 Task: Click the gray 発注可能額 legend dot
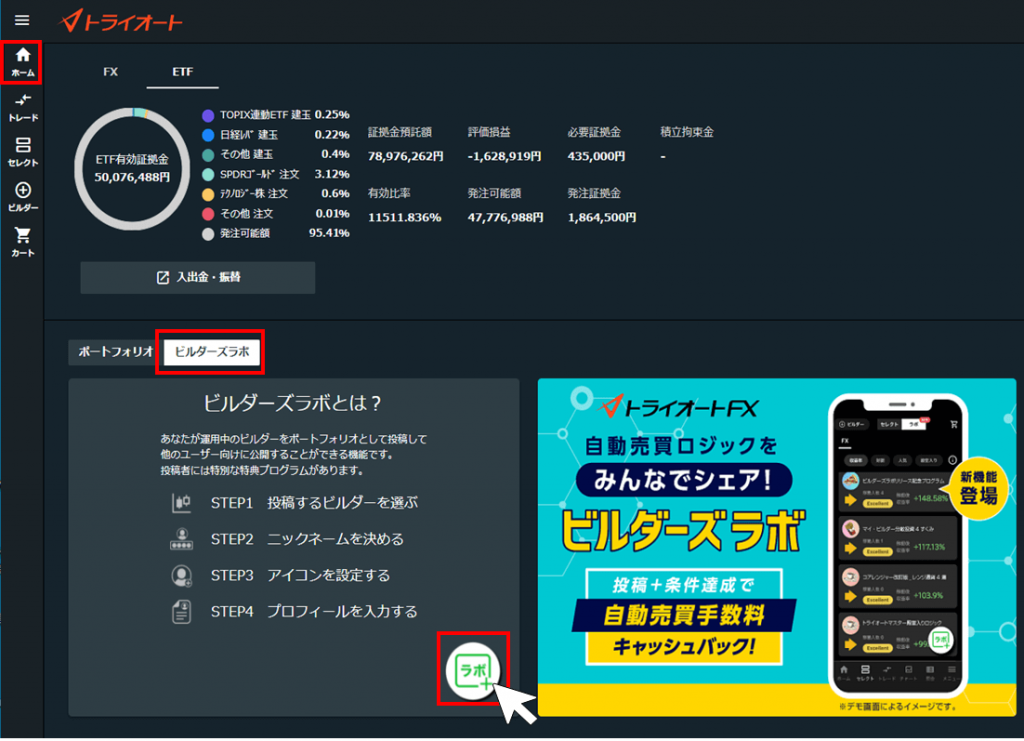point(208,234)
